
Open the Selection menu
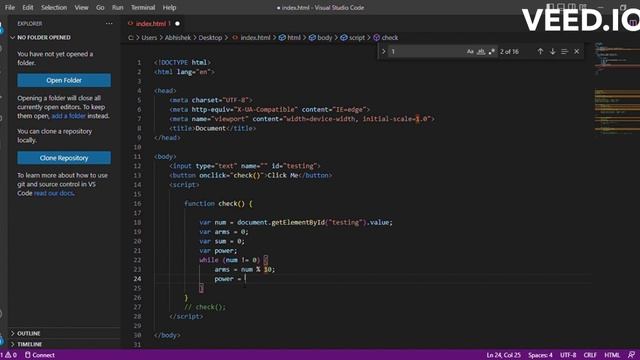(x=54, y=7)
